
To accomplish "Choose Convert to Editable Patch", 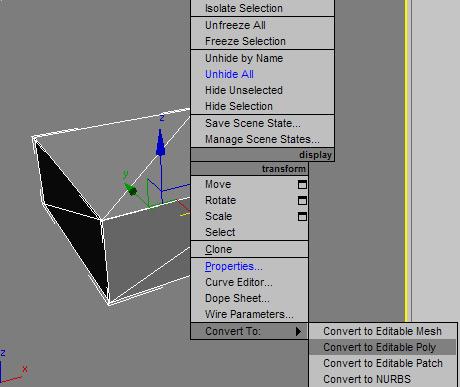I will pyautogui.click(x=383, y=363).
